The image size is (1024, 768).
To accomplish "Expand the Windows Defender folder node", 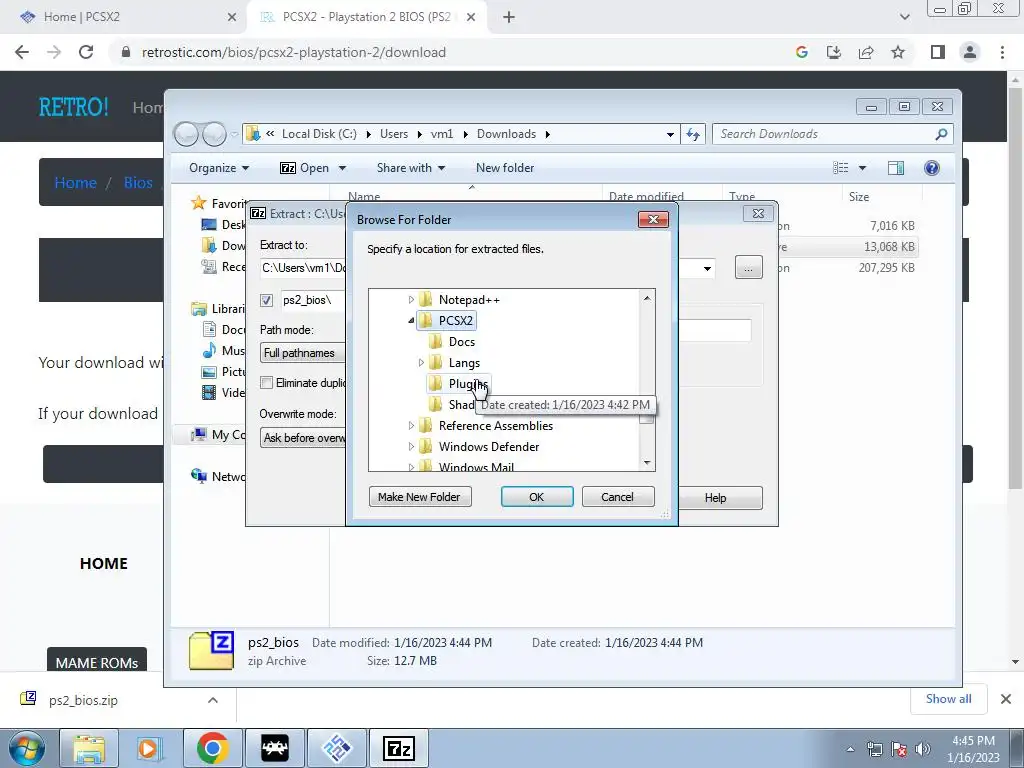I will point(411,447).
